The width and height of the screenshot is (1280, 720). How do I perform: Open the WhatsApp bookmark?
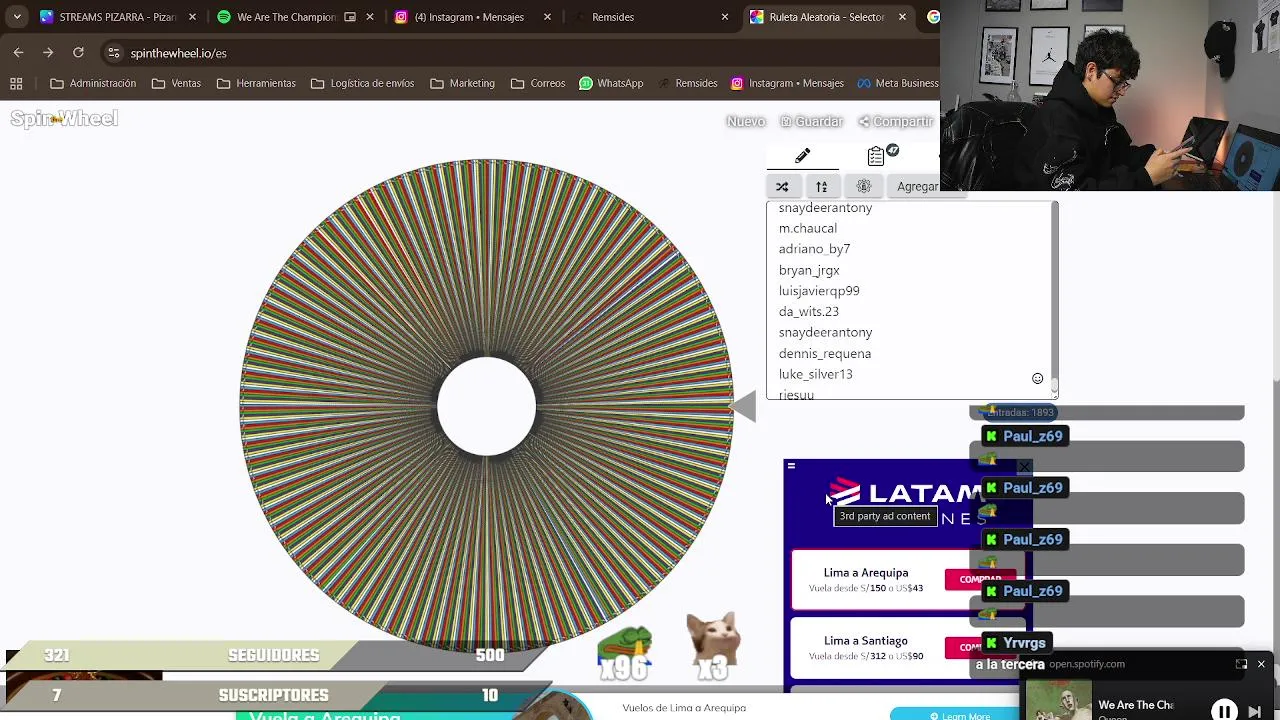pyautogui.click(x=611, y=83)
